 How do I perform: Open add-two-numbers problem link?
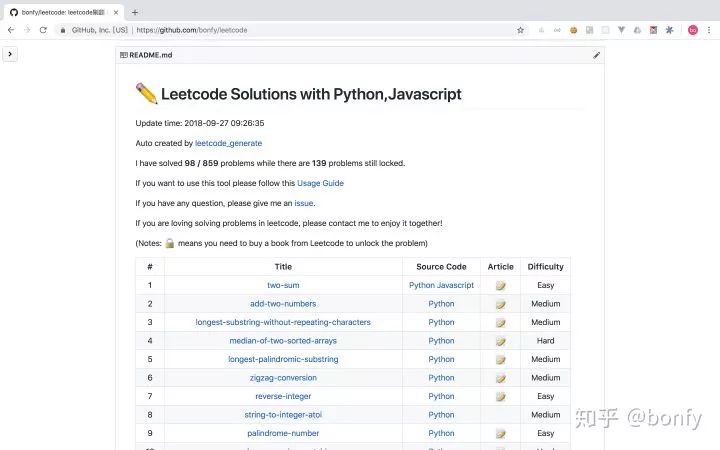point(283,304)
